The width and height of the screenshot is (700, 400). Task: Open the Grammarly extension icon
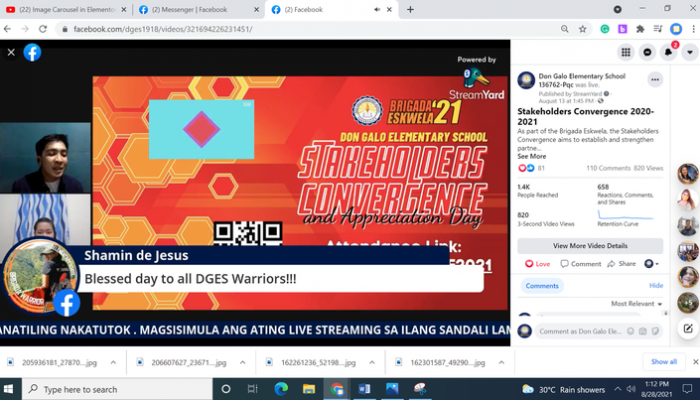pyautogui.click(x=605, y=29)
